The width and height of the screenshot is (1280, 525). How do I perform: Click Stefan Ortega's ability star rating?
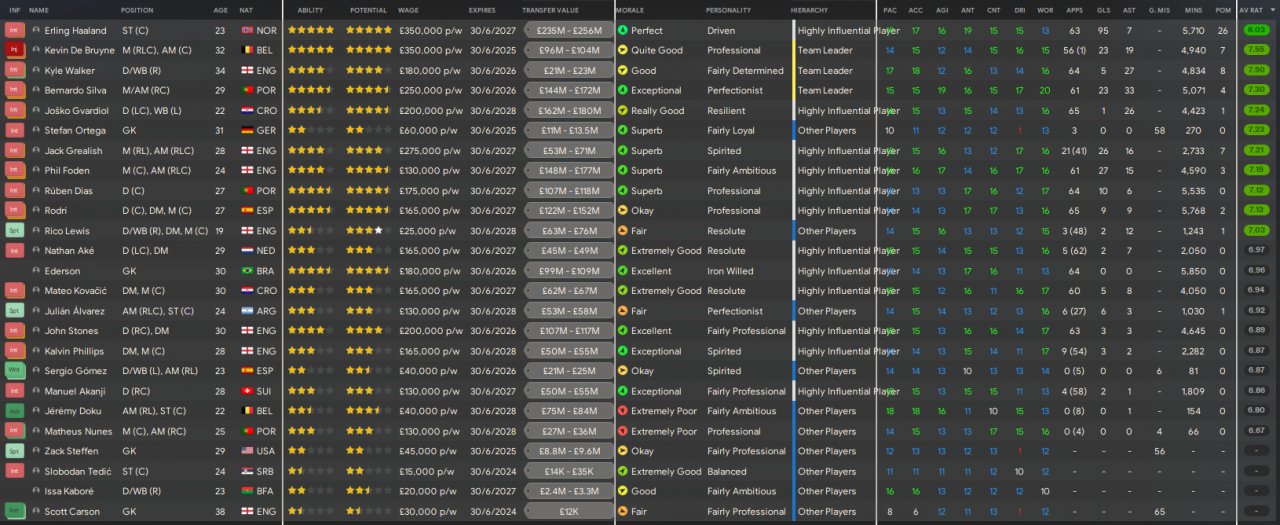tap(311, 130)
